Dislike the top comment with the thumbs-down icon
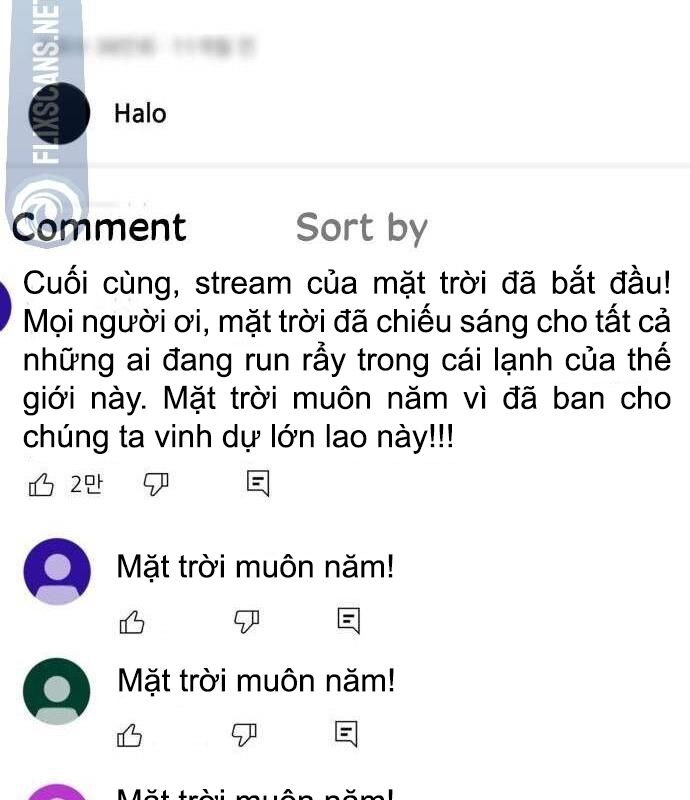Viewport: 690px width, 800px height. tap(156, 484)
